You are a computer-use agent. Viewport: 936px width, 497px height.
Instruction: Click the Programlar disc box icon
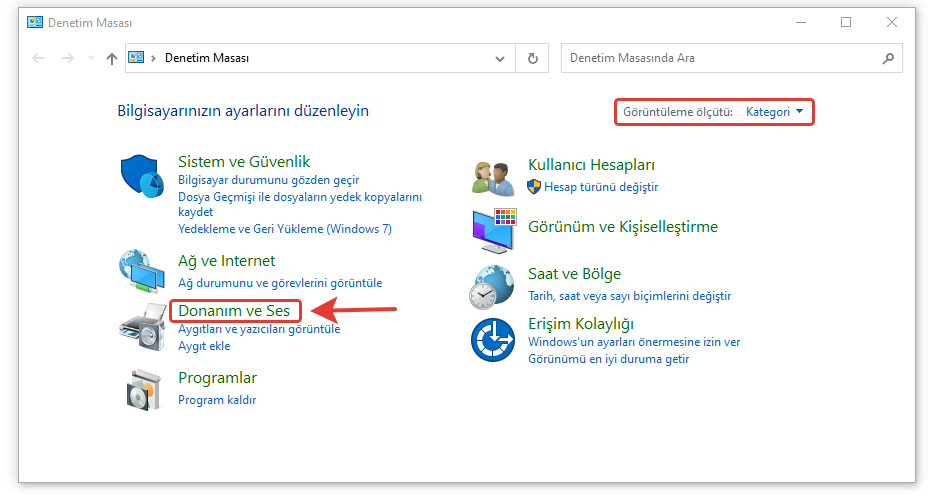142,388
